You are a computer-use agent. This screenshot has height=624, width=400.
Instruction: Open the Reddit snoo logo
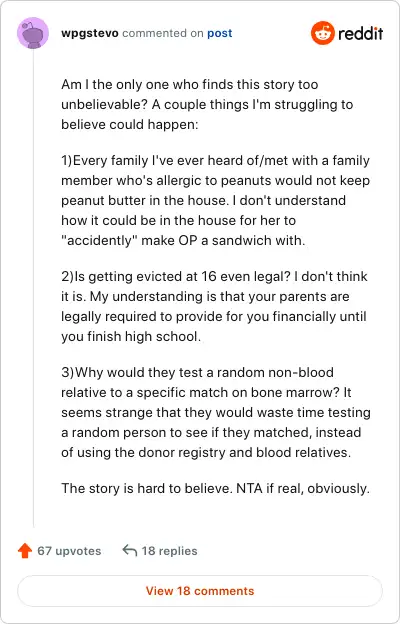coord(323,33)
